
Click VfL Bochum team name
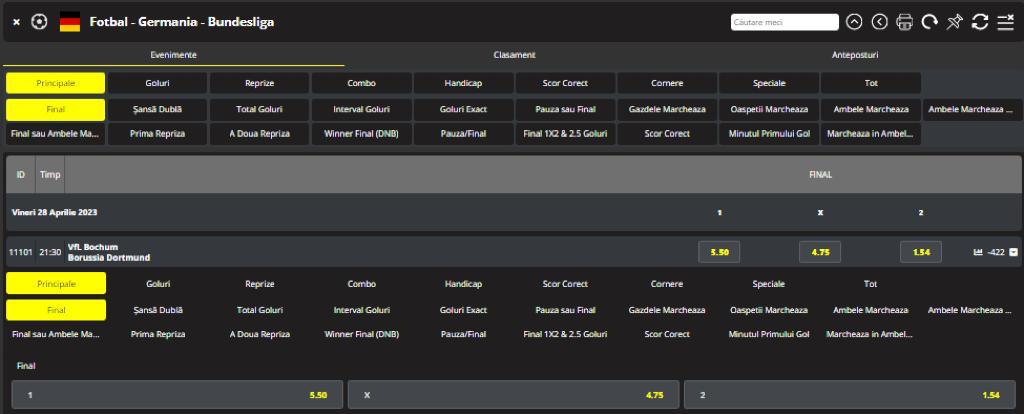[x=93, y=247]
